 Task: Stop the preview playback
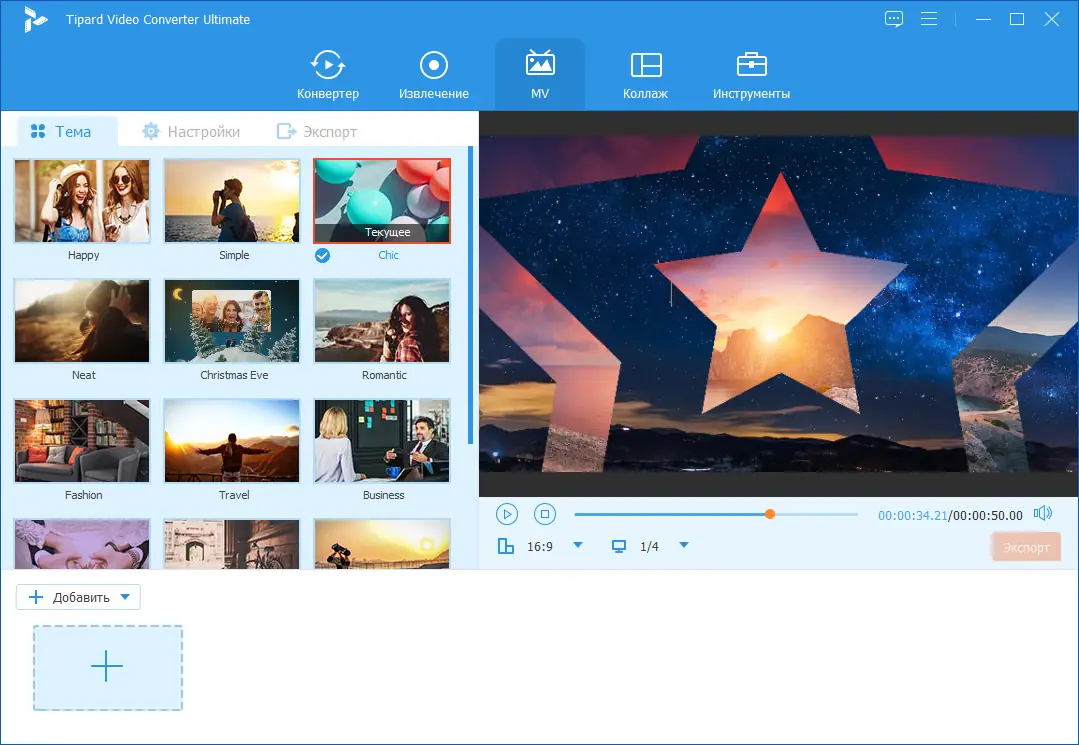(x=544, y=514)
